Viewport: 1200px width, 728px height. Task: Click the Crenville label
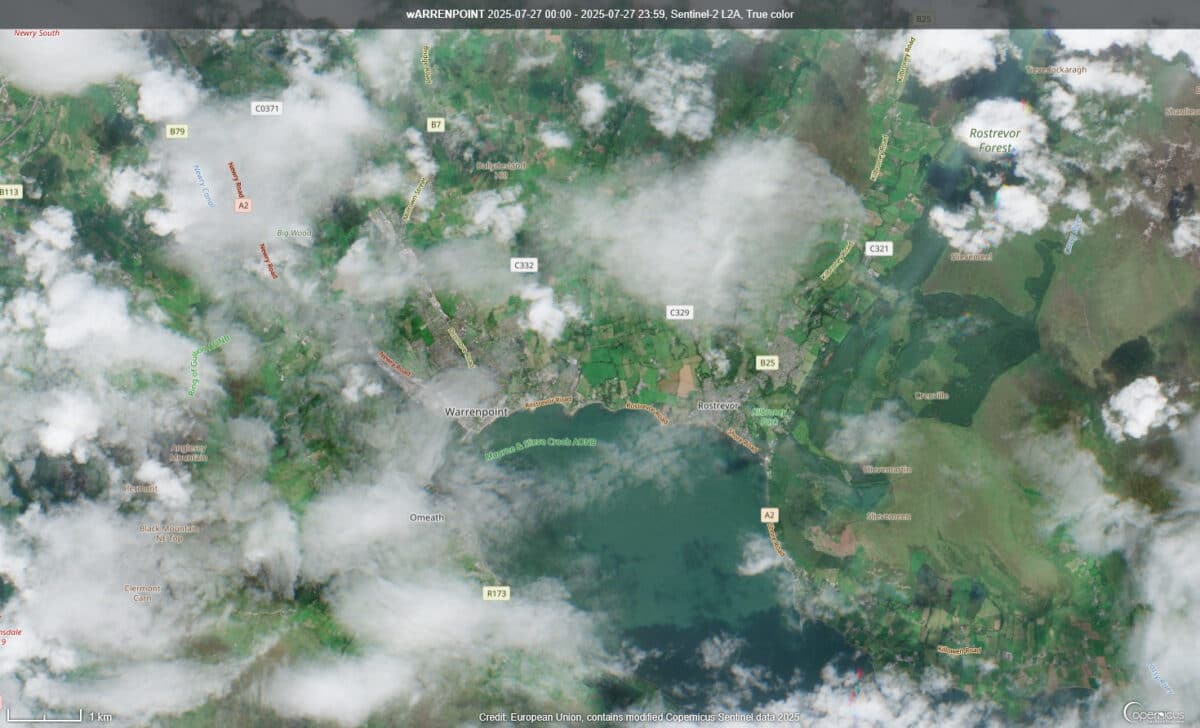pyautogui.click(x=932, y=395)
